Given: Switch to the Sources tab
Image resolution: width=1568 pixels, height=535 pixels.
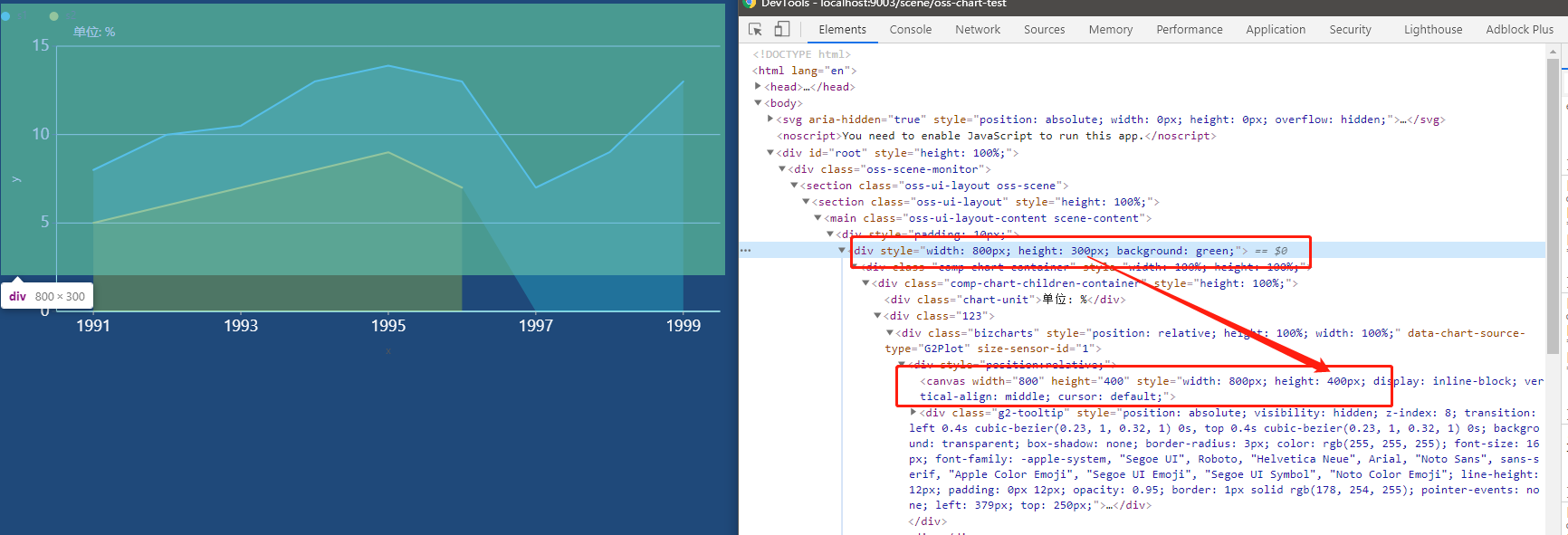Looking at the screenshot, I should (x=1044, y=30).
